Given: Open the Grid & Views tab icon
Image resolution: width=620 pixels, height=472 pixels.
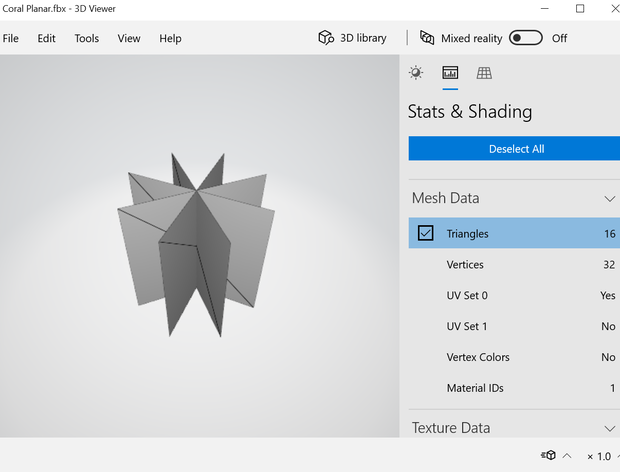Looking at the screenshot, I should click(x=484, y=73).
